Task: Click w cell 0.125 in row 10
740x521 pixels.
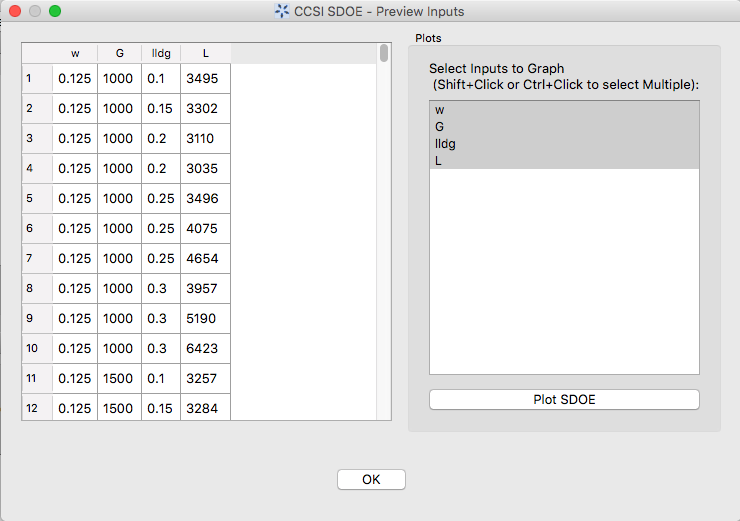Action: coord(75,348)
